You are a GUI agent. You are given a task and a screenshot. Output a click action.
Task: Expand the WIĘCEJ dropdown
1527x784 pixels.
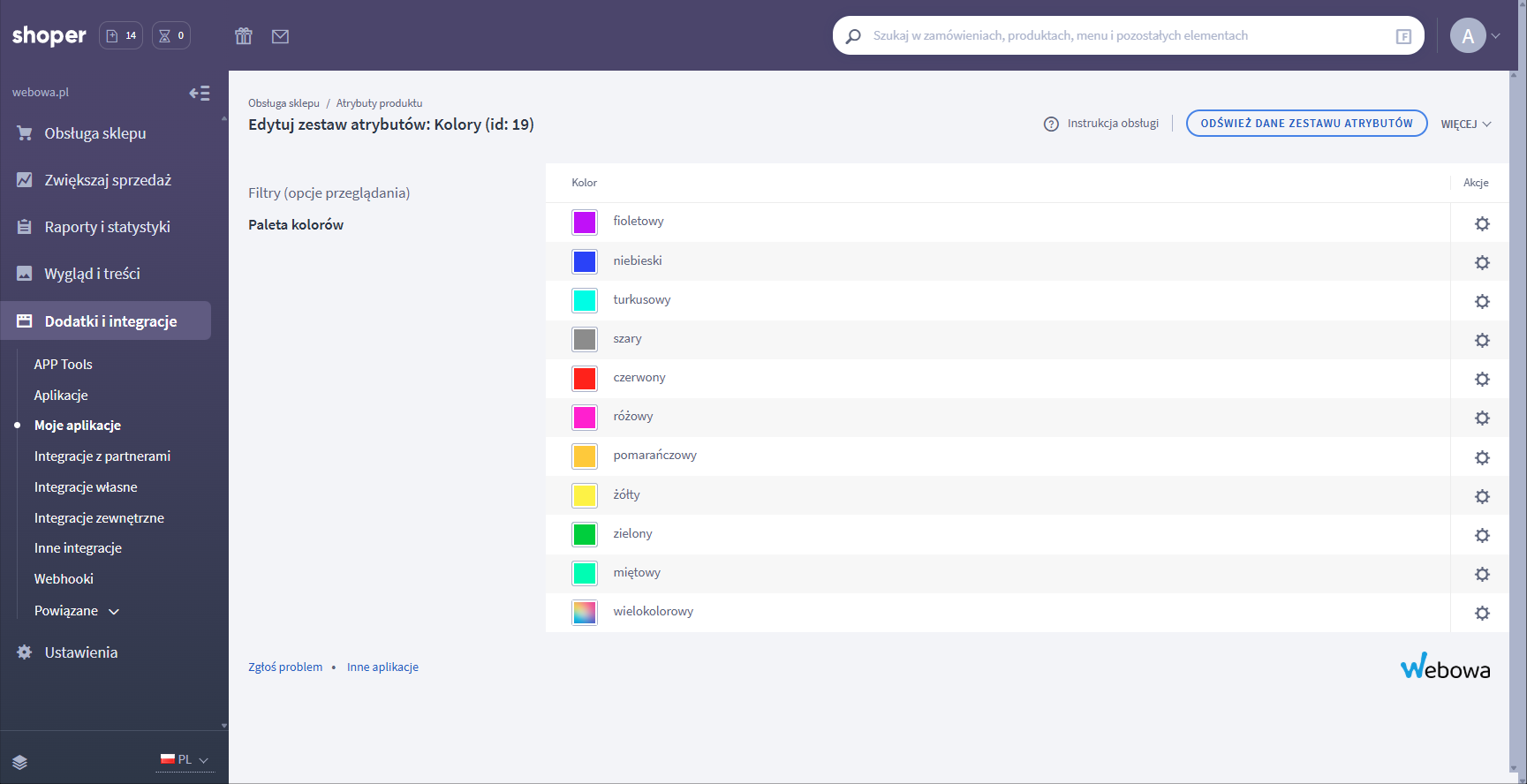[1465, 124]
